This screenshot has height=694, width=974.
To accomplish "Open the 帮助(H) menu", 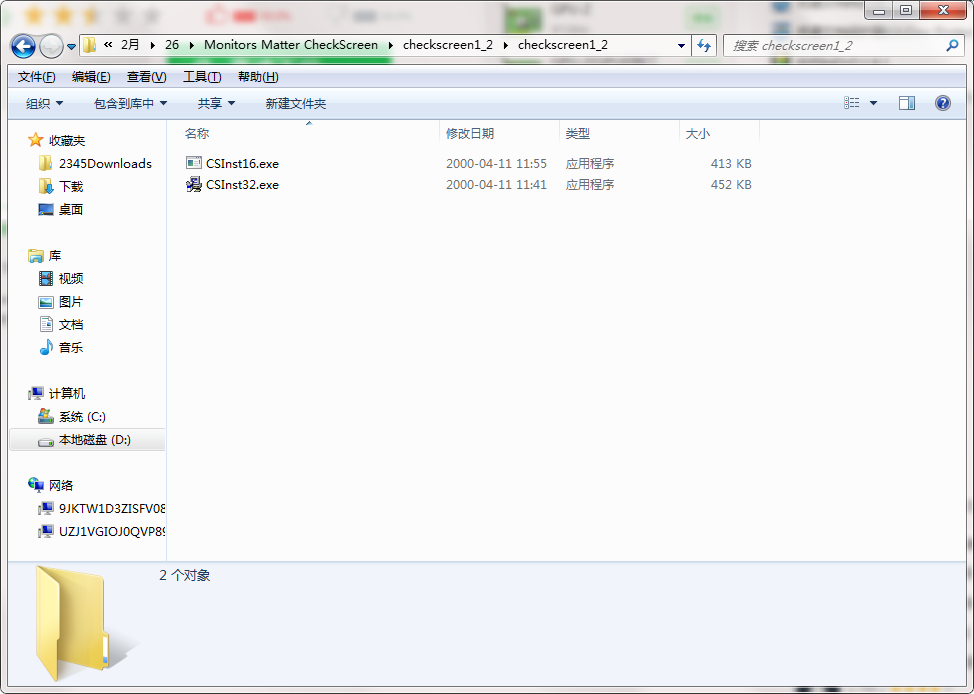I will (258, 76).
